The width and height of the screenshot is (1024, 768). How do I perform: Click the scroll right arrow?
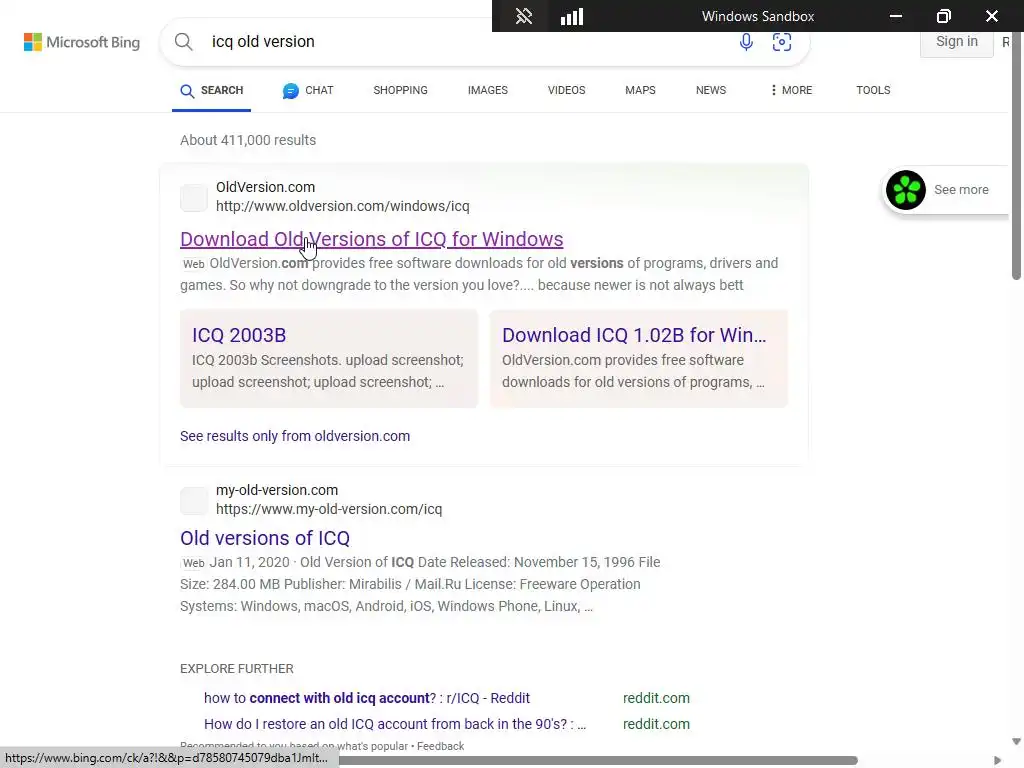pyautogui.click(x=997, y=761)
